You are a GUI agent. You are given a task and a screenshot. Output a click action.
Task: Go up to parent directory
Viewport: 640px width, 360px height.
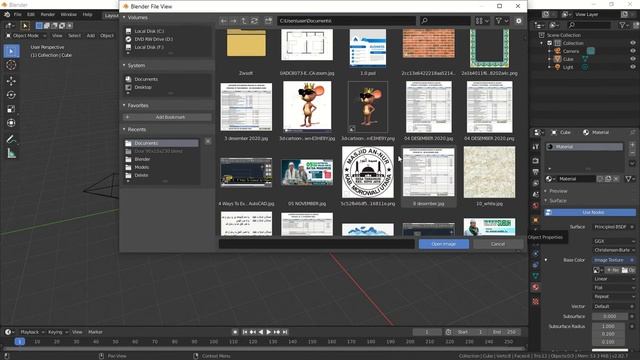tap(244, 21)
